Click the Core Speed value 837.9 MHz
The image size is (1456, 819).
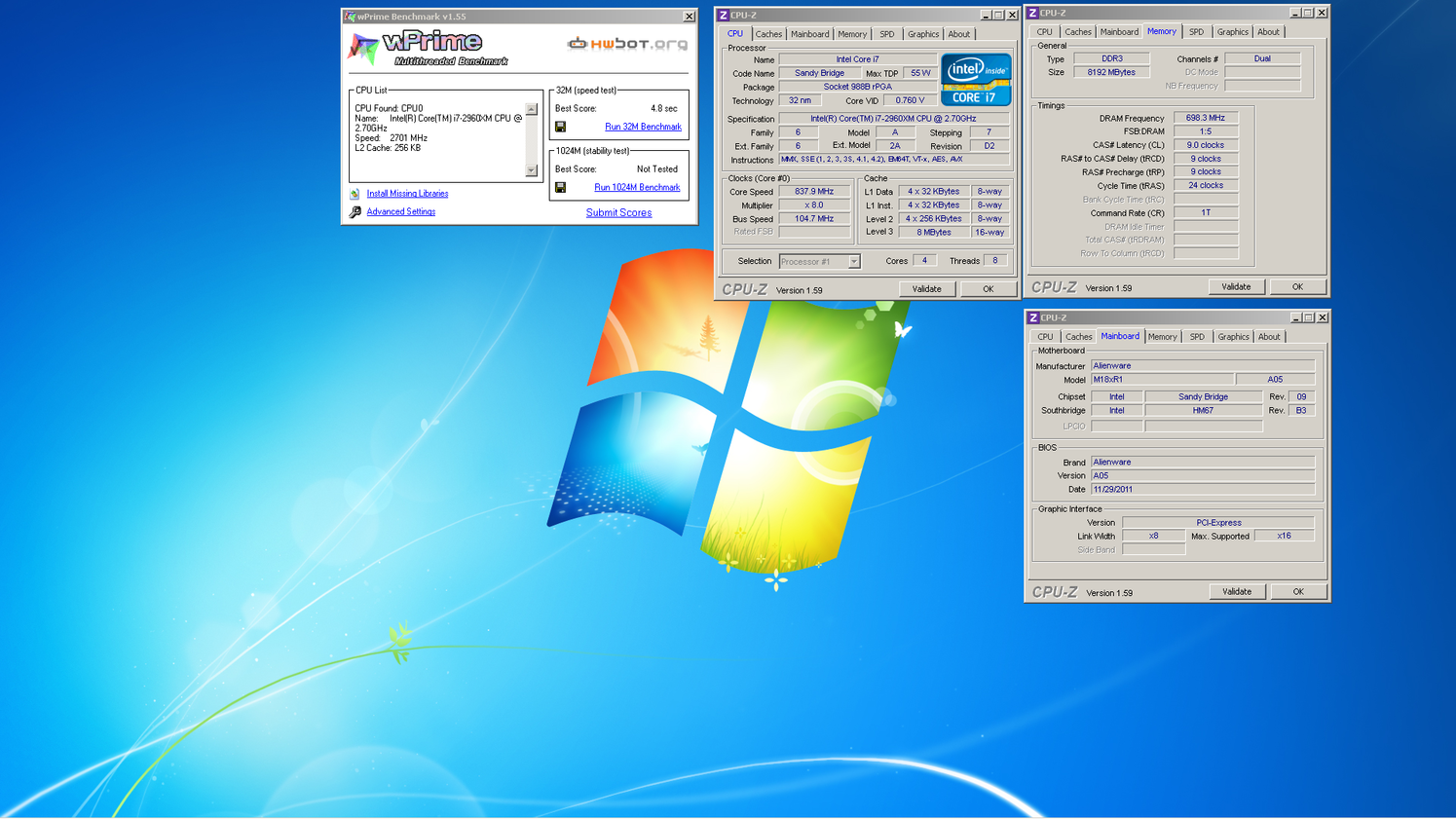coord(814,192)
